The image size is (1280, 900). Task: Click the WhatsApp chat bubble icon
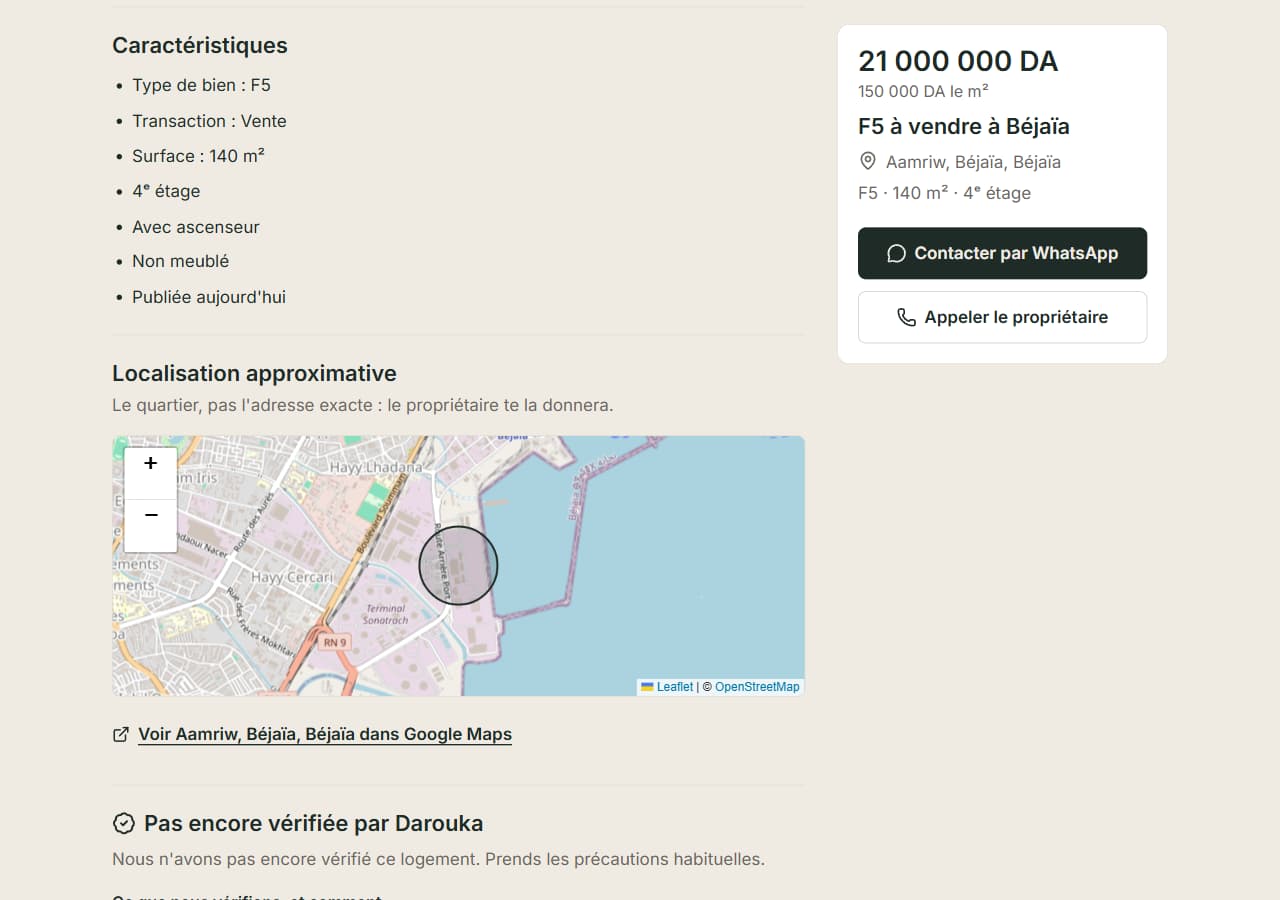click(897, 253)
